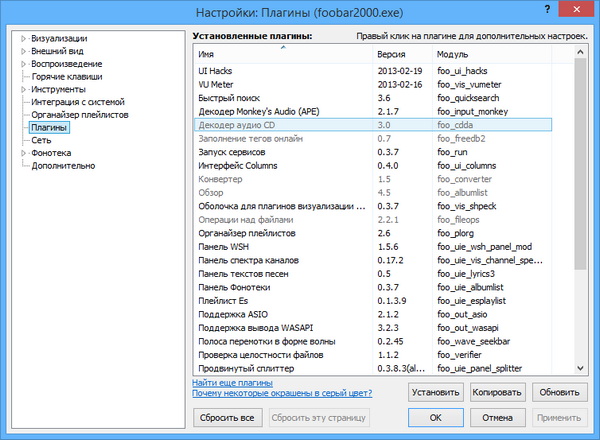Select the Конвертер plugin row

coord(373,179)
